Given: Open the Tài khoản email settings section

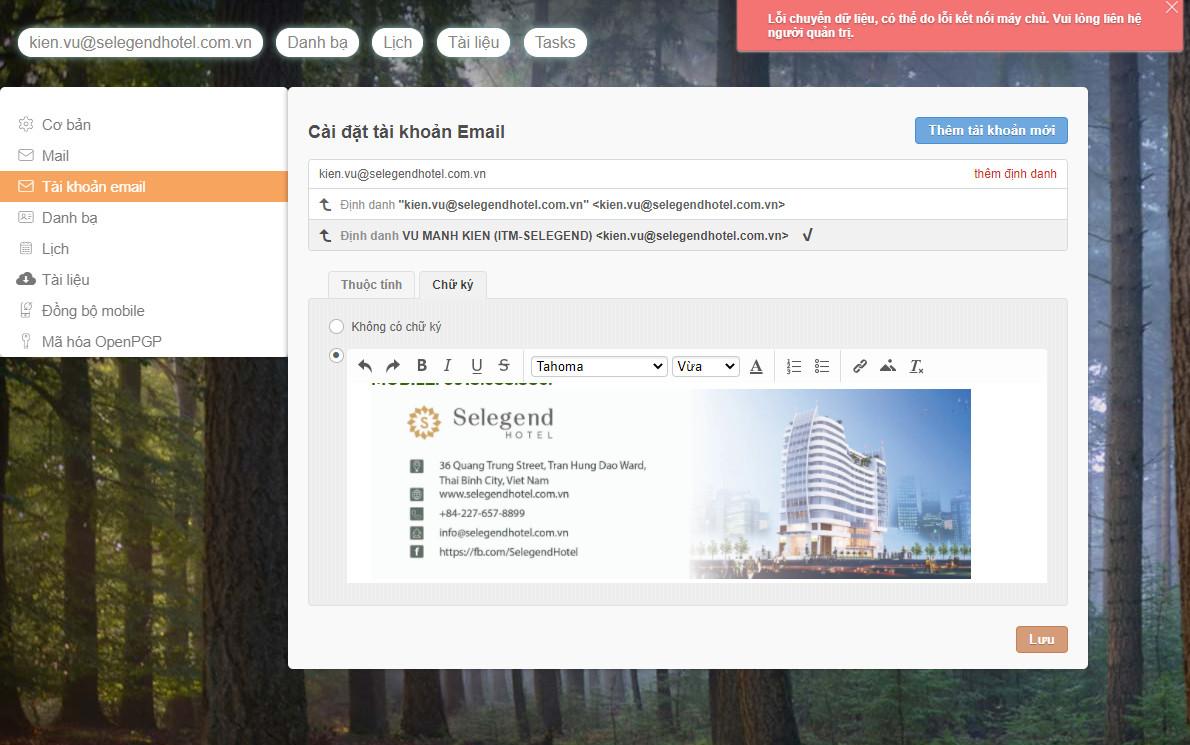Looking at the screenshot, I should [144, 187].
